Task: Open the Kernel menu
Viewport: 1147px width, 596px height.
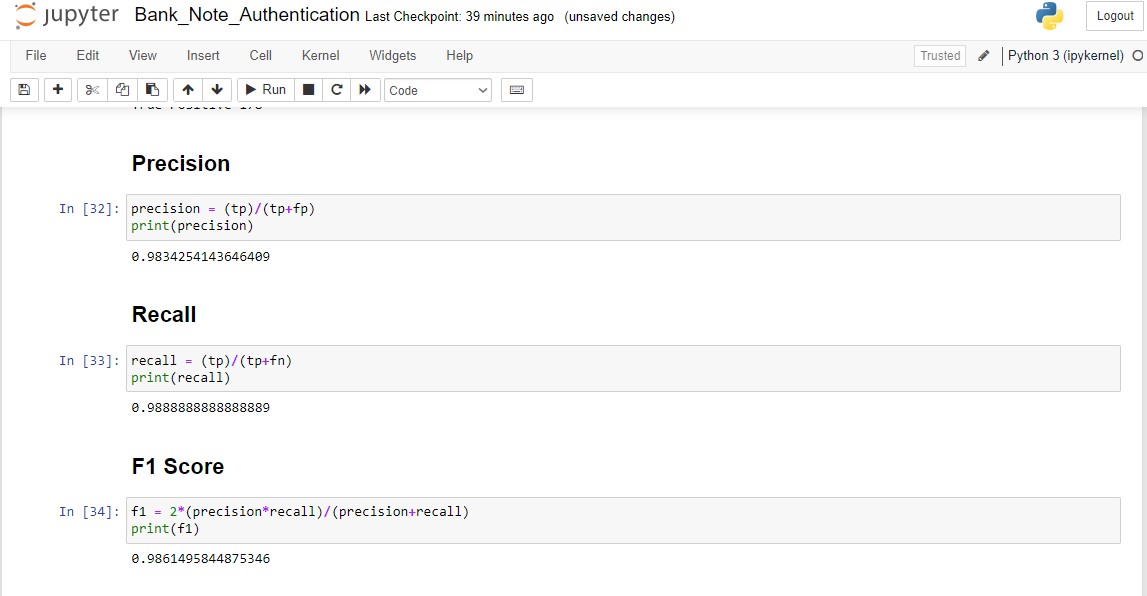Action: [x=319, y=55]
